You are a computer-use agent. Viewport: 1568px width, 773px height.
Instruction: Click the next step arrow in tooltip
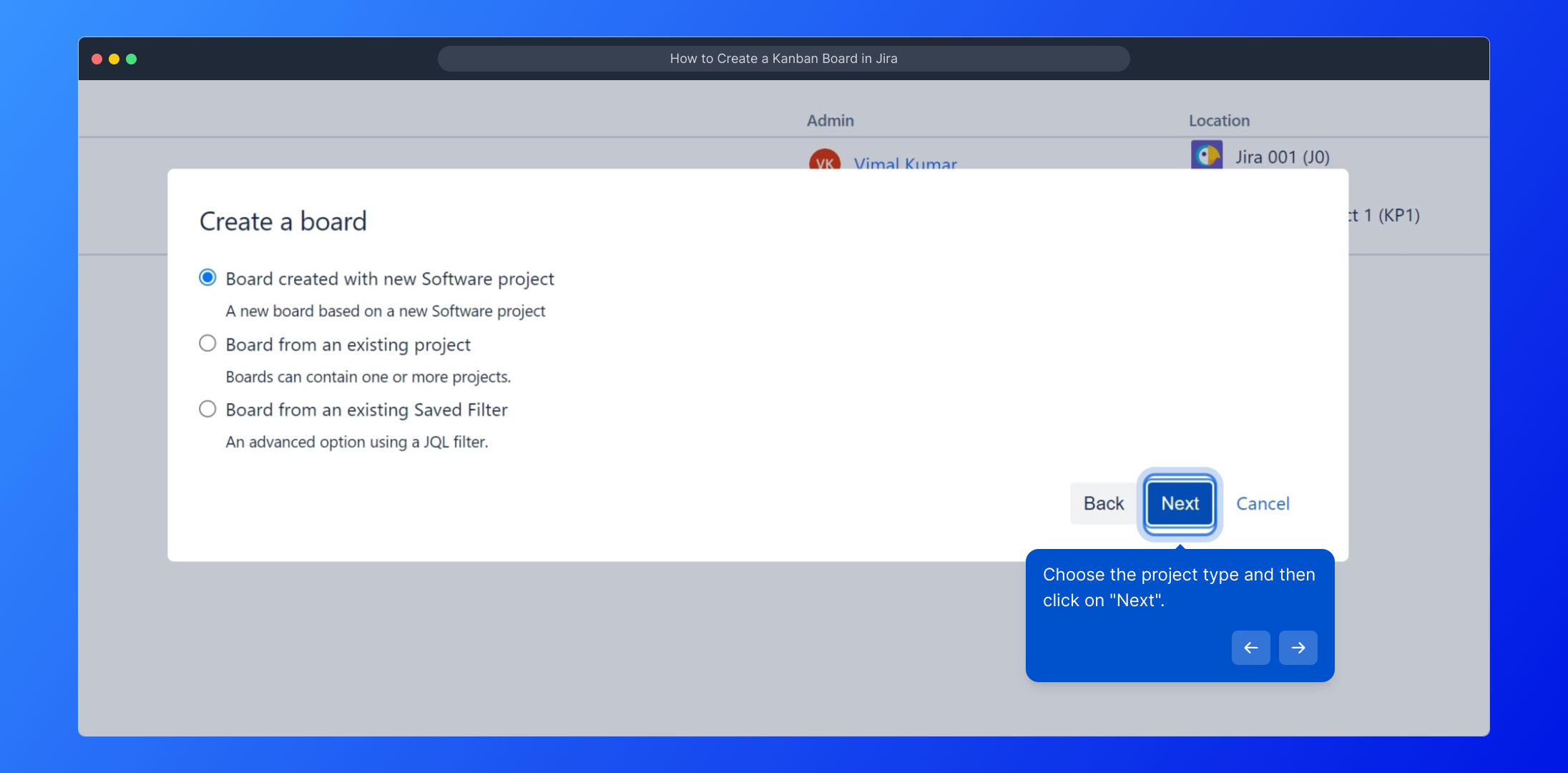[x=1298, y=648]
